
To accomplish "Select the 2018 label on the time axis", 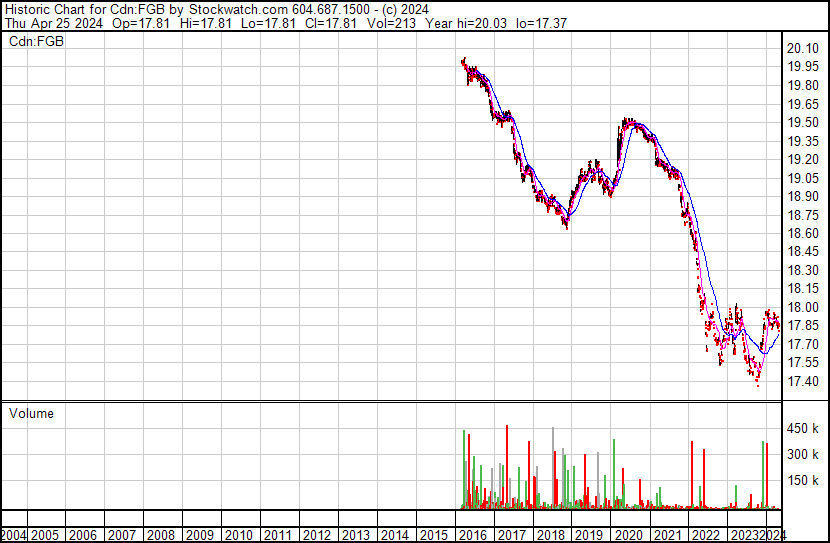I will coord(551,535).
